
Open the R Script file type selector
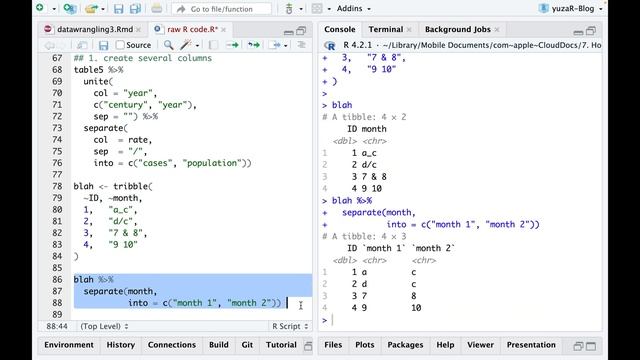(x=290, y=327)
